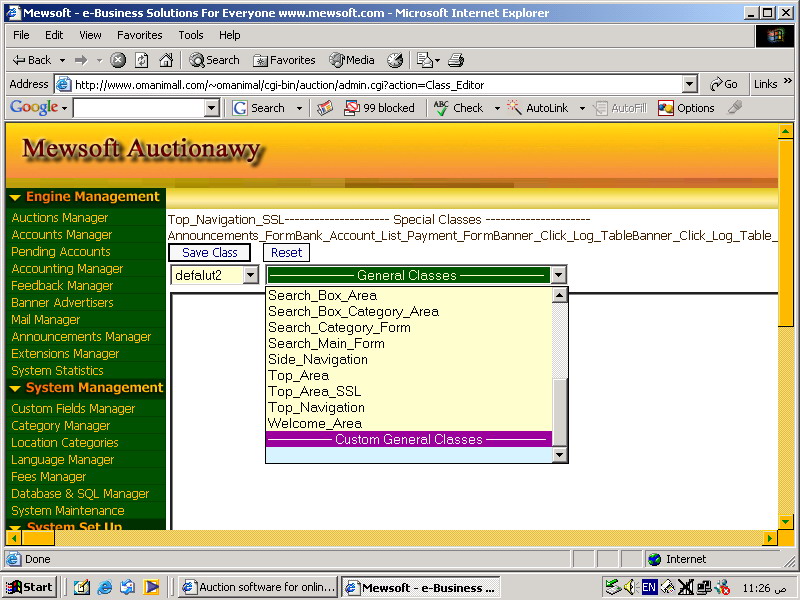Click the Google toolbar news/bookmark icon

324,108
